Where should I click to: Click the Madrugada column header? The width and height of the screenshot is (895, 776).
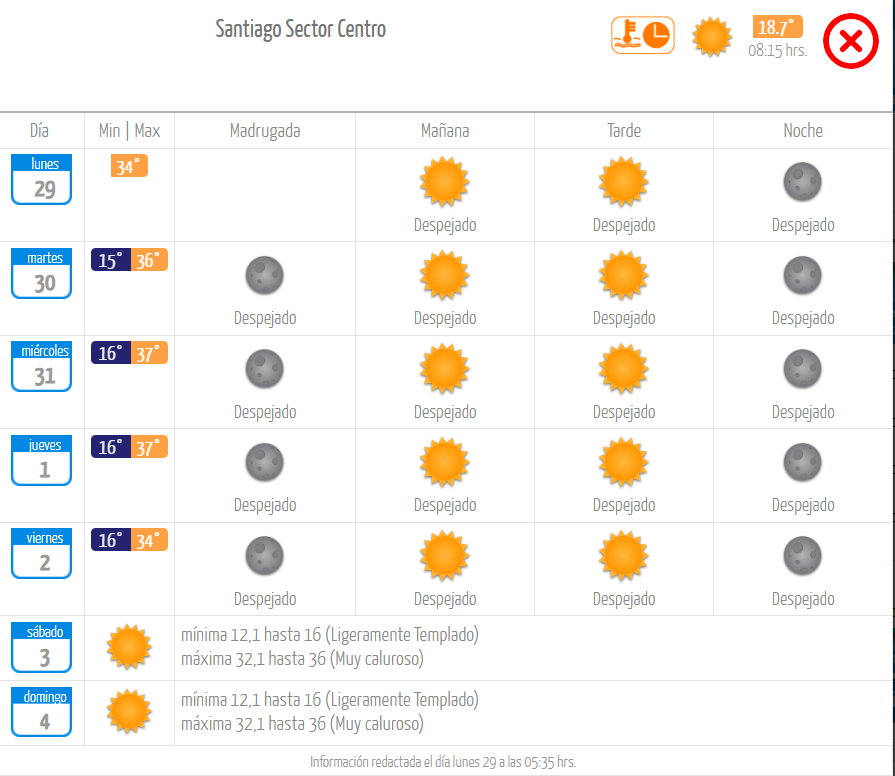(265, 131)
